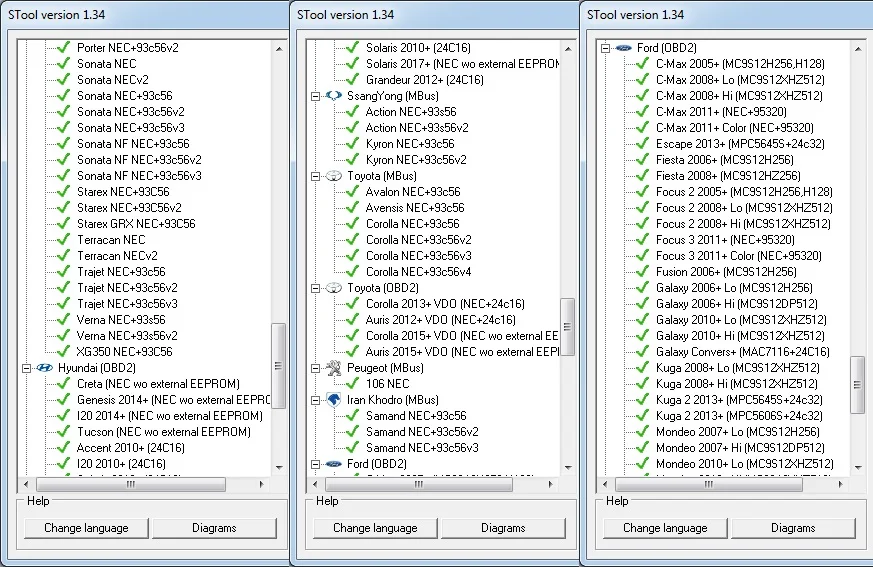Click green checkmark beside Accent 2010+ (24C16)

click(63, 448)
